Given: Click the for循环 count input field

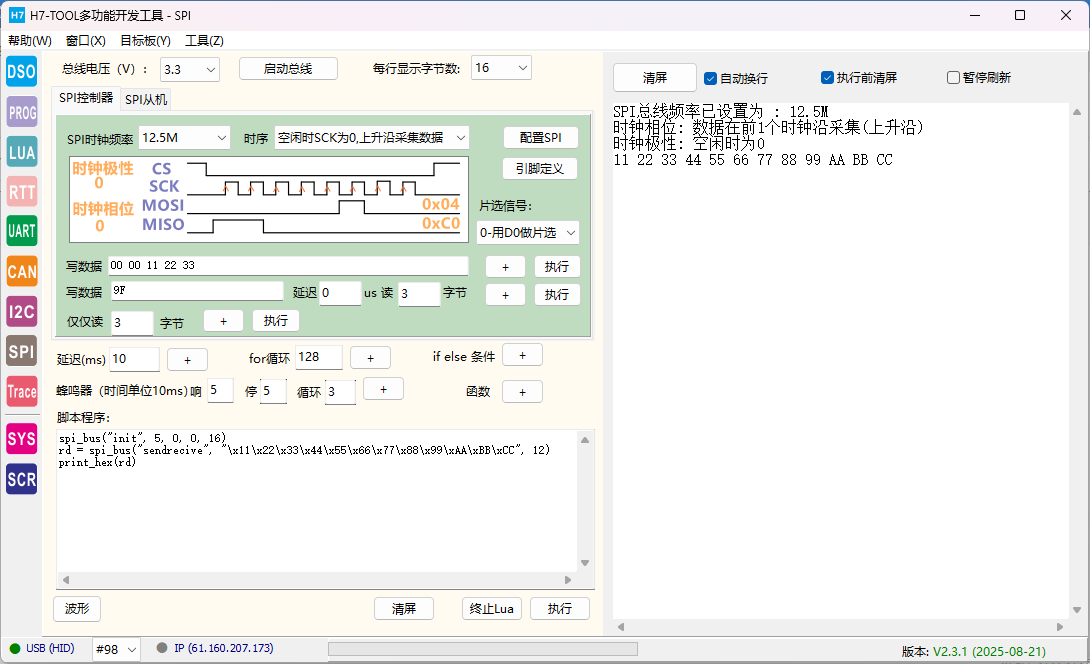Looking at the screenshot, I should coord(318,358).
